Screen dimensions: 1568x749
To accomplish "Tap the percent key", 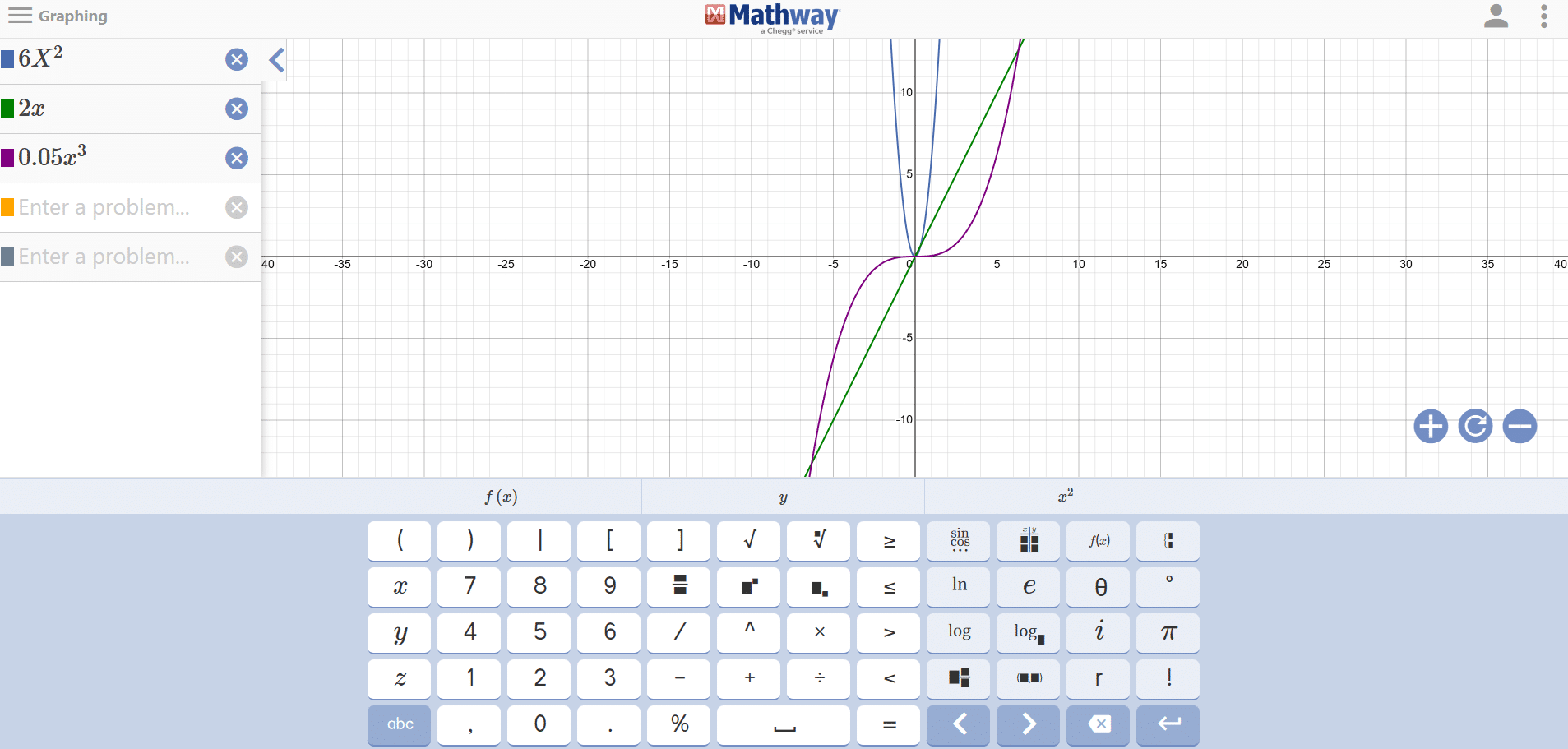I will (680, 724).
